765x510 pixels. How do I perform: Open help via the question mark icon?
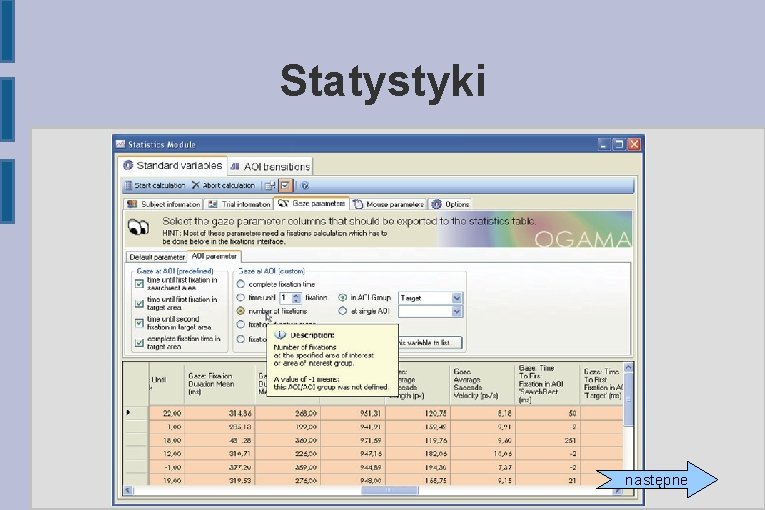pos(305,185)
